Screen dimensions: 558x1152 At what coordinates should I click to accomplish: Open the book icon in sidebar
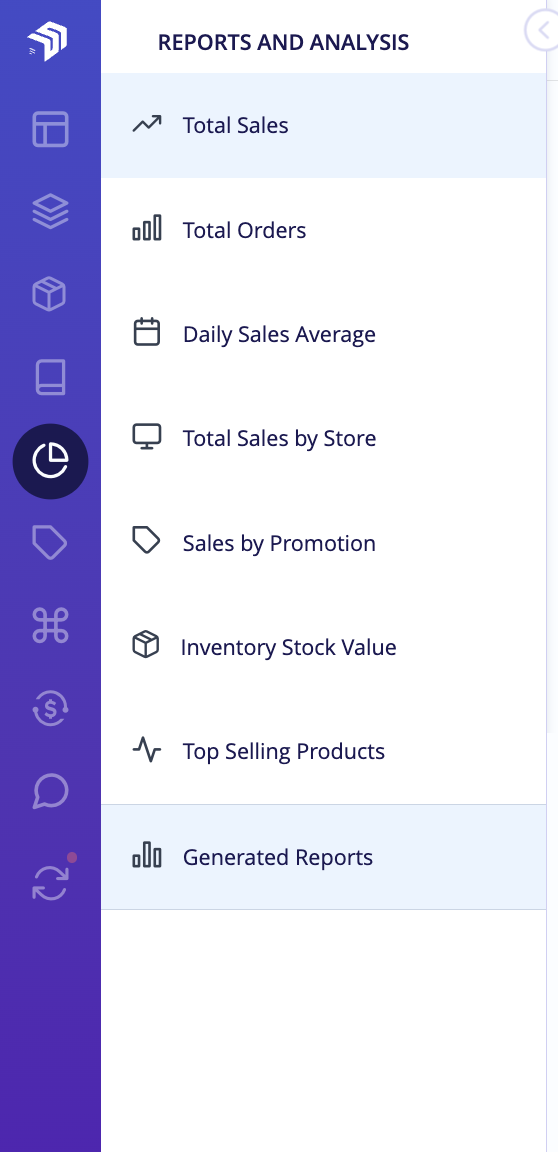point(51,377)
